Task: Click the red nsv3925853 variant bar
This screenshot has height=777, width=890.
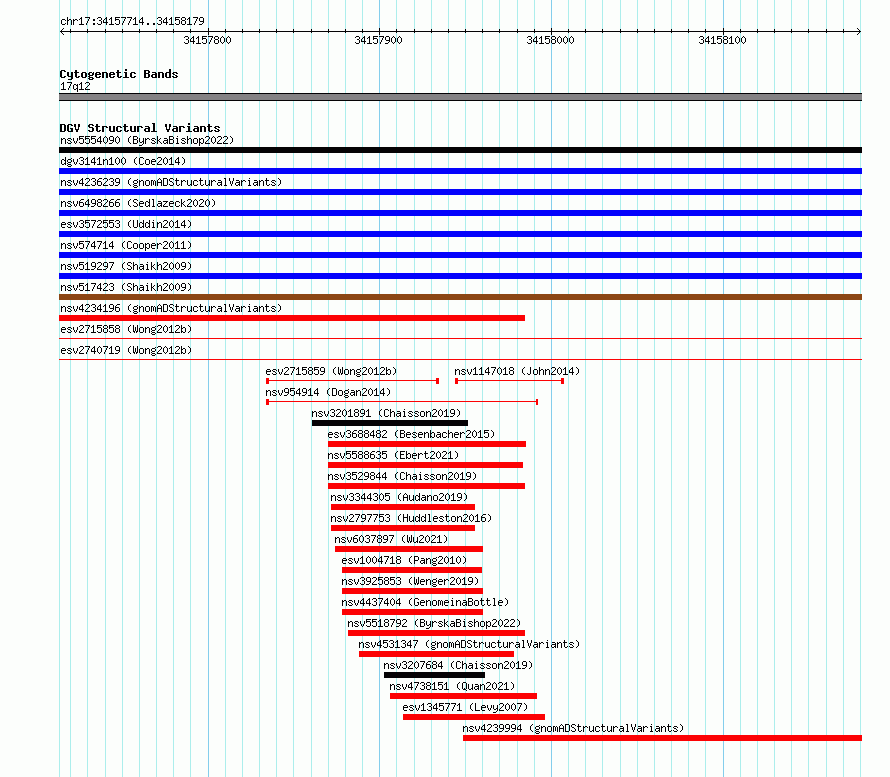Action: pos(412,591)
